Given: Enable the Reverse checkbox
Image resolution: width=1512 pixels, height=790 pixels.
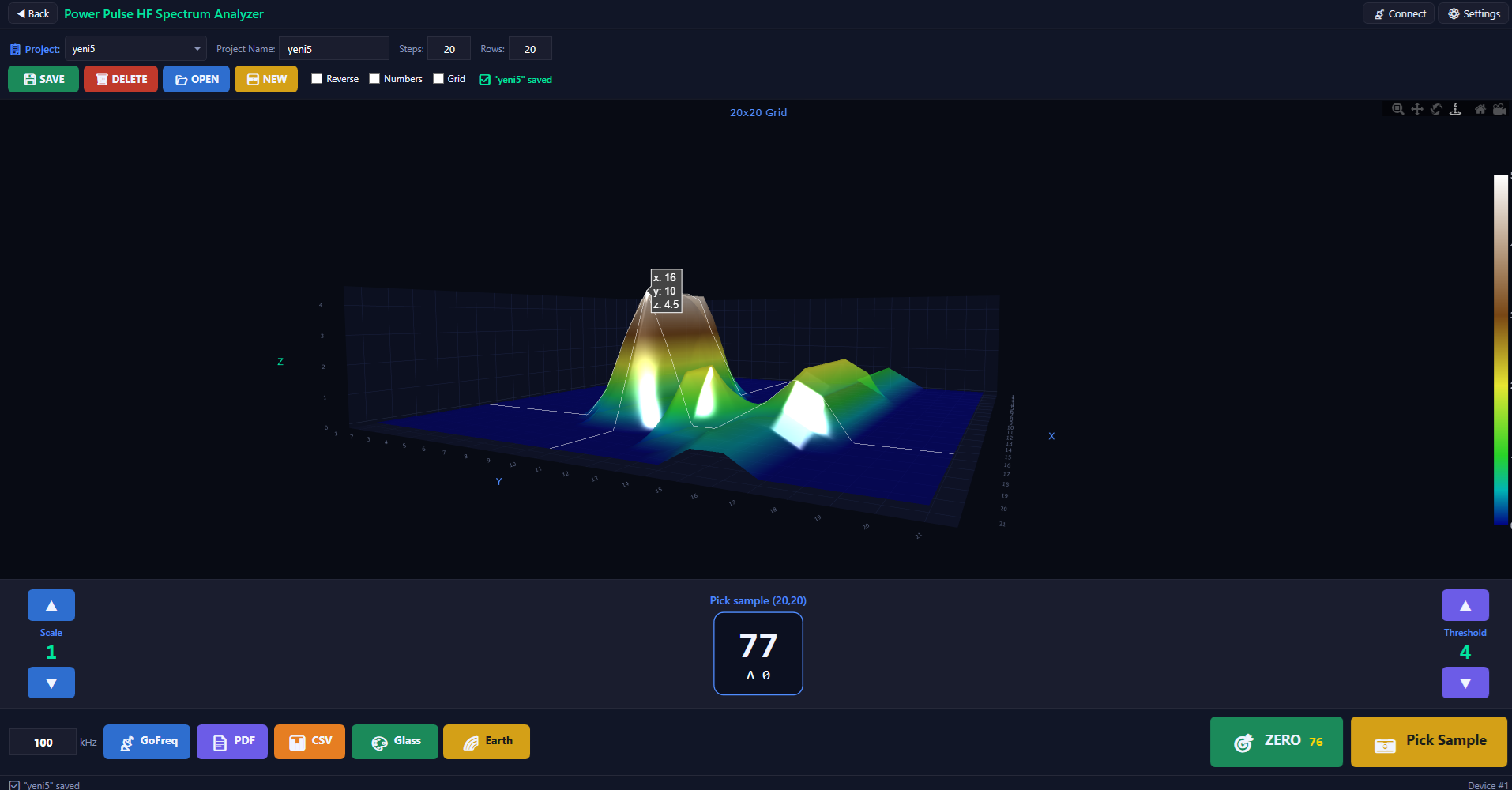Looking at the screenshot, I should pos(317,79).
